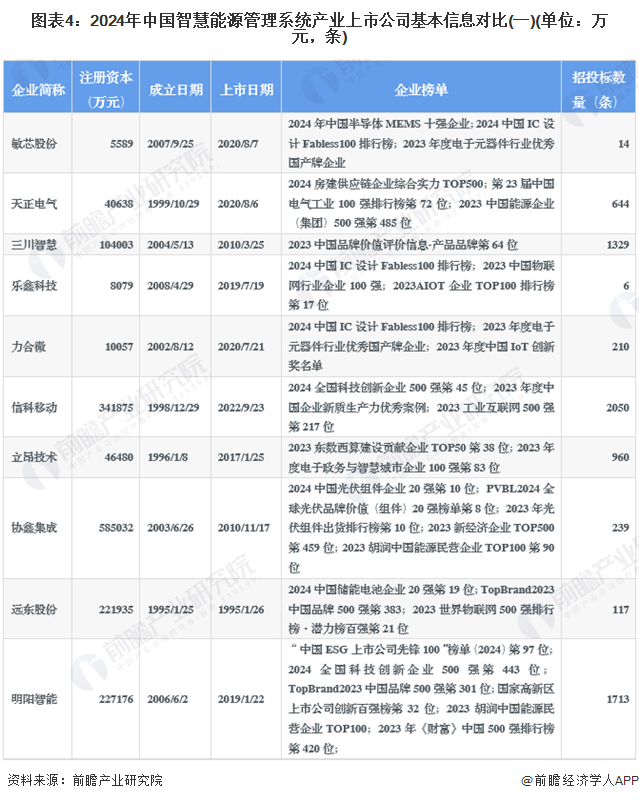
Task: Click bid count value 1329
Action: [618, 245]
